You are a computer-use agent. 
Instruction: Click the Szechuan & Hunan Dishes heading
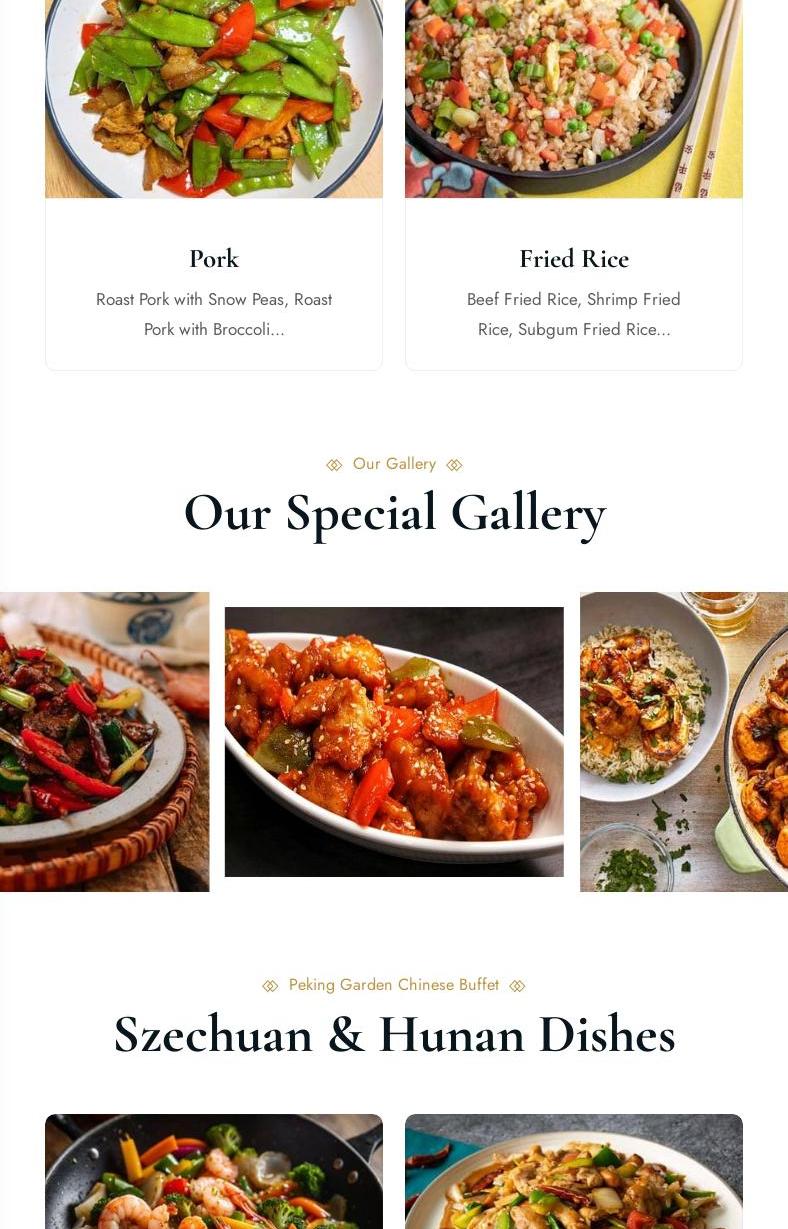(394, 1035)
